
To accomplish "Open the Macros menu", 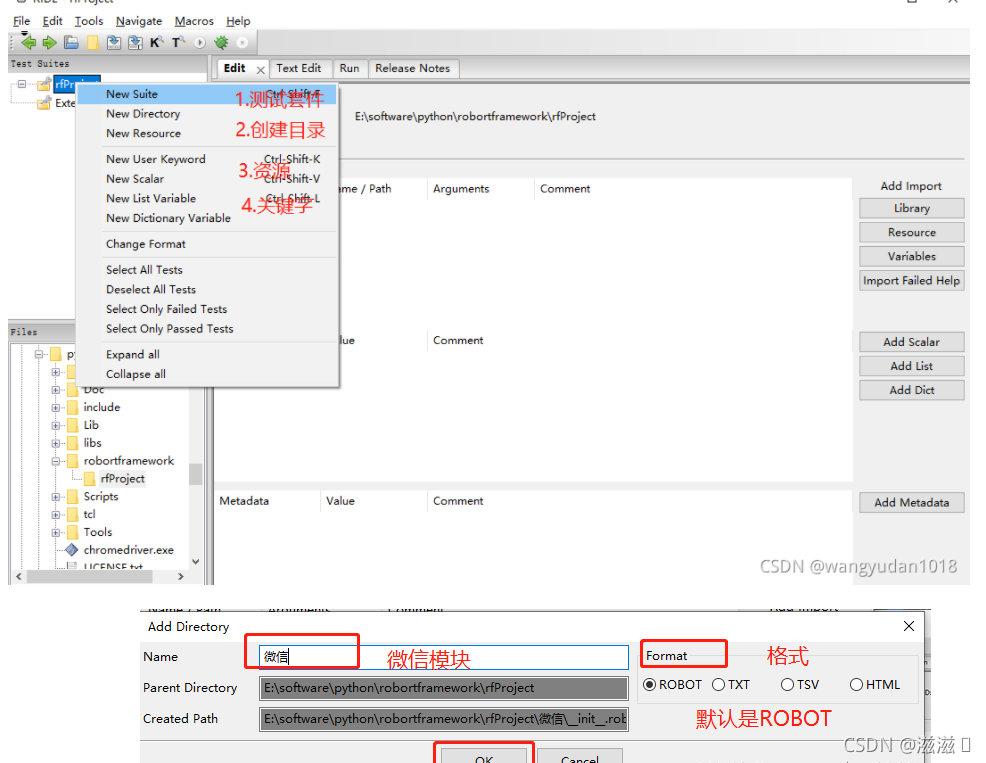I will click(194, 21).
